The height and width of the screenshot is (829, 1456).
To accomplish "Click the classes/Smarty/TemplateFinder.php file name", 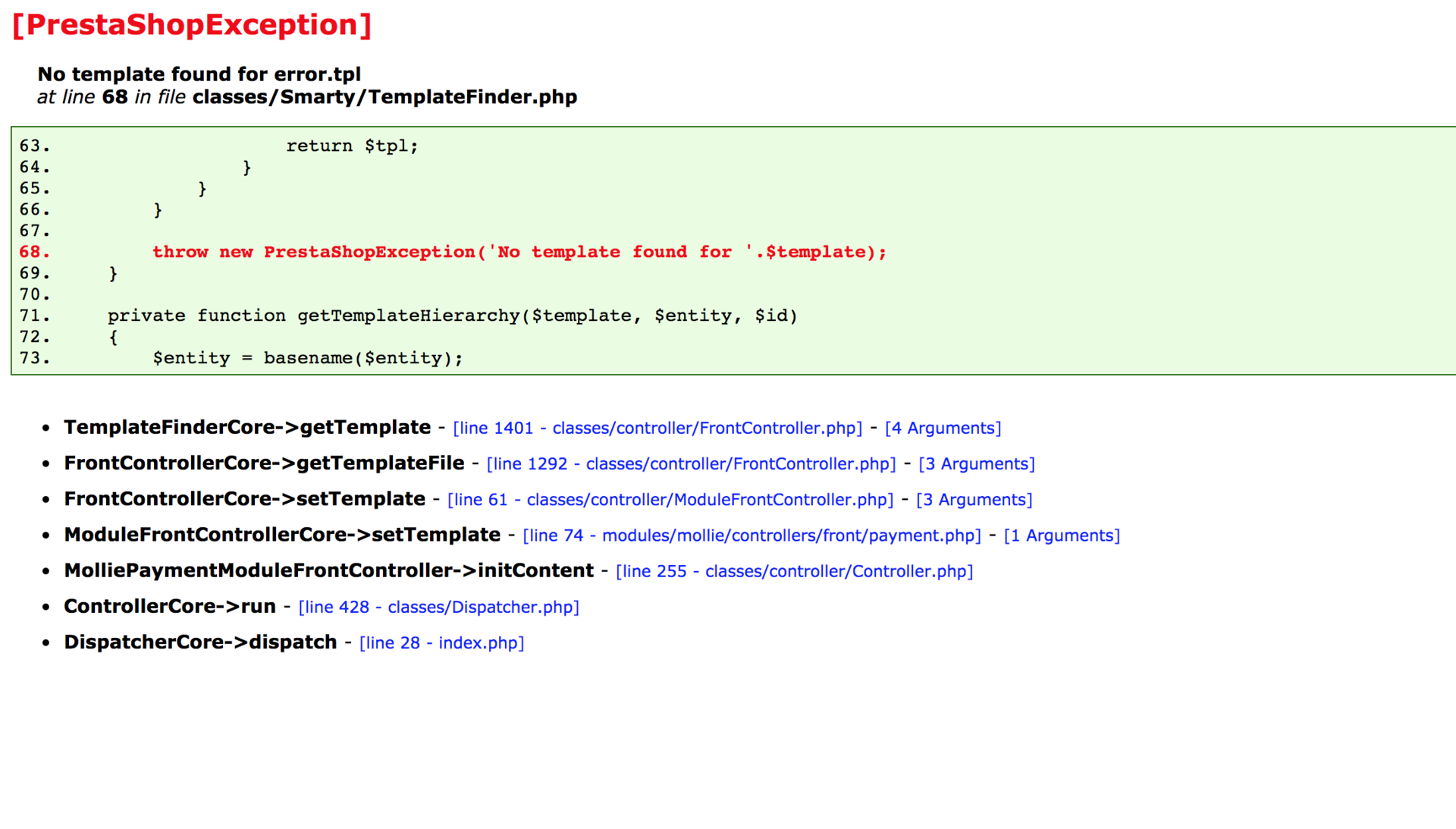I will click(384, 97).
